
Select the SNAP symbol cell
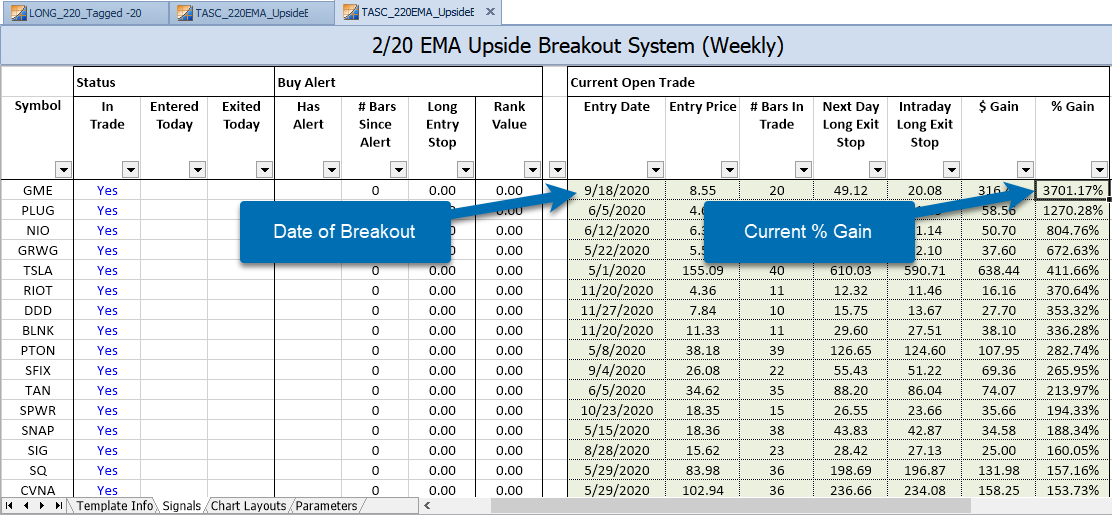click(x=37, y=431)
